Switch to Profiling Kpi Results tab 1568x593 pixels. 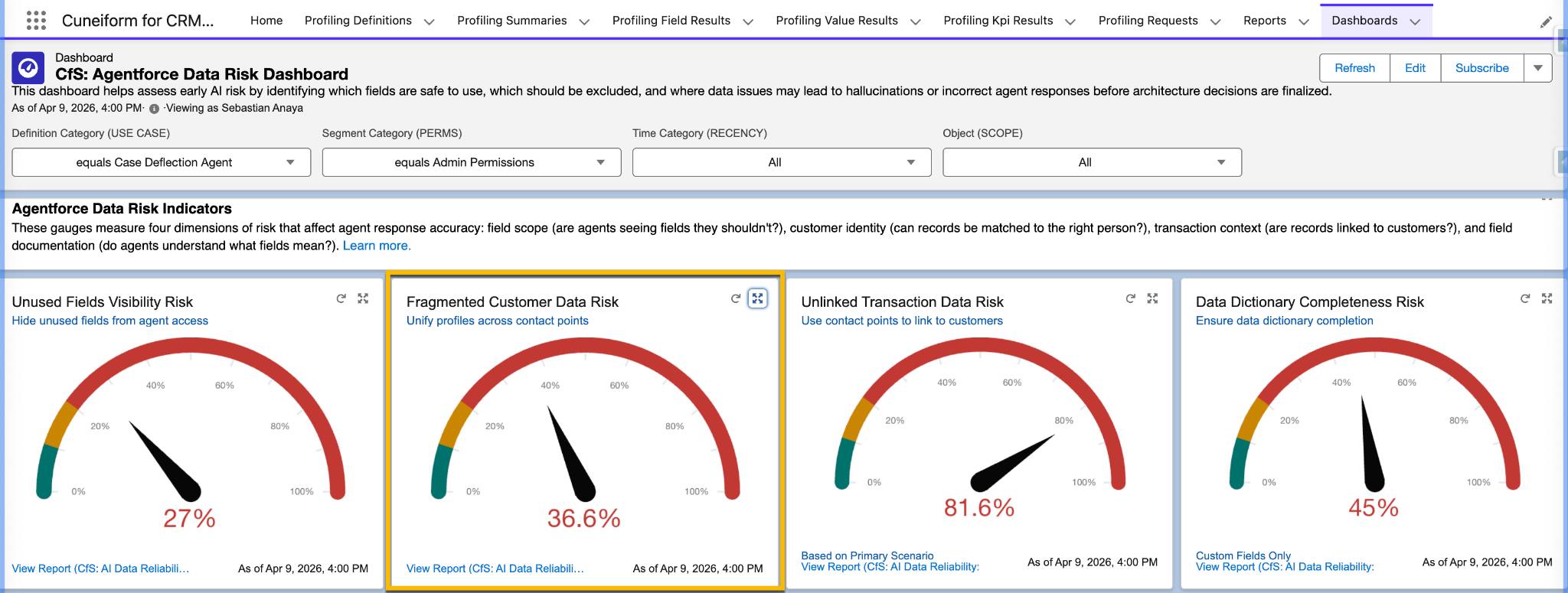(998, 21)
